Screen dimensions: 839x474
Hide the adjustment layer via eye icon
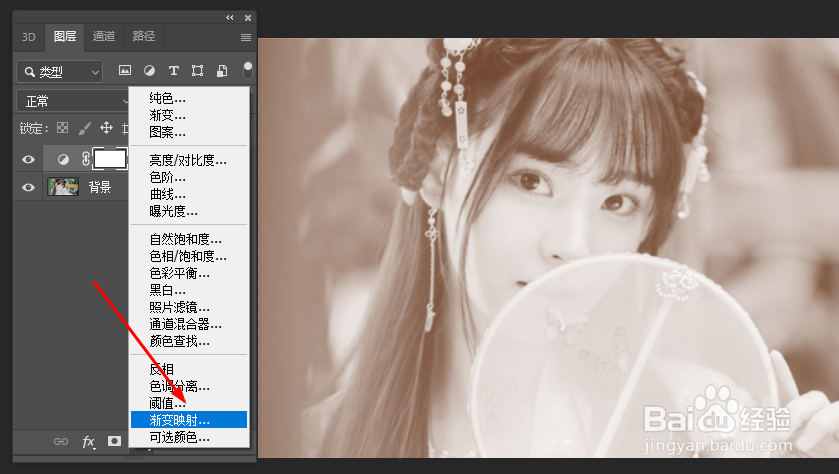coord(28,159)
